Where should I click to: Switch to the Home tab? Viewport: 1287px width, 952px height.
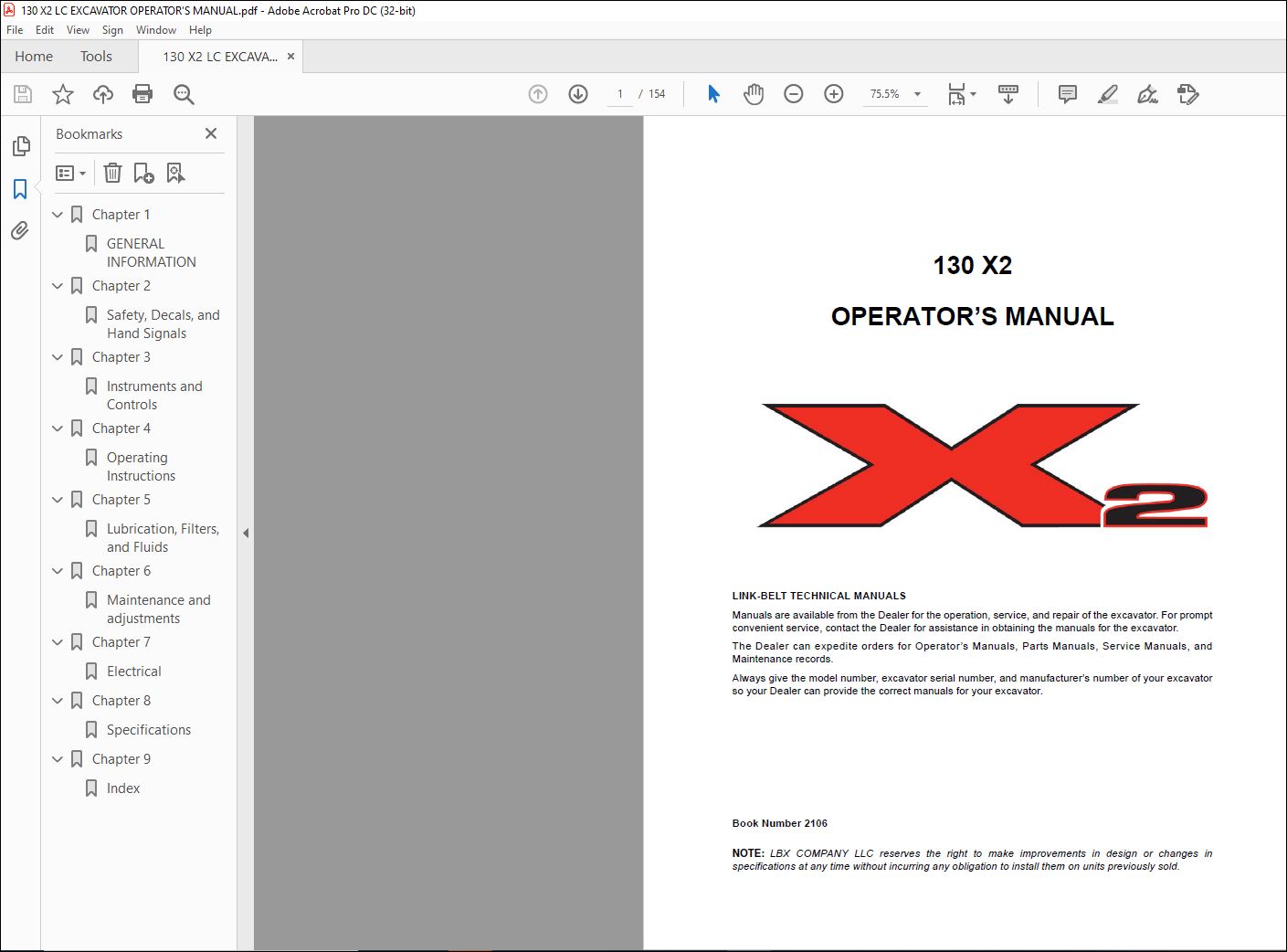tap(34, 56)
